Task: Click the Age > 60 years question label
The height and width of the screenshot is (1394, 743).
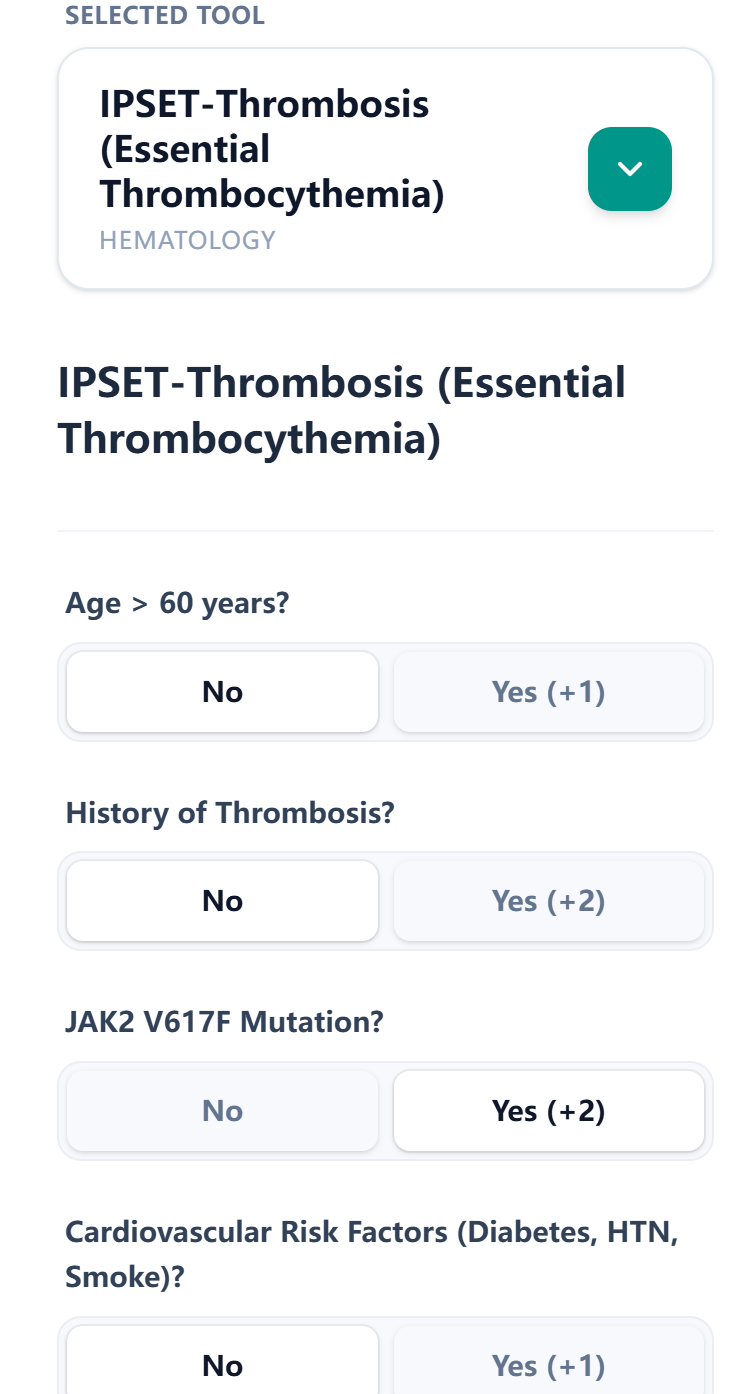Action: click(x=177, y=603)
